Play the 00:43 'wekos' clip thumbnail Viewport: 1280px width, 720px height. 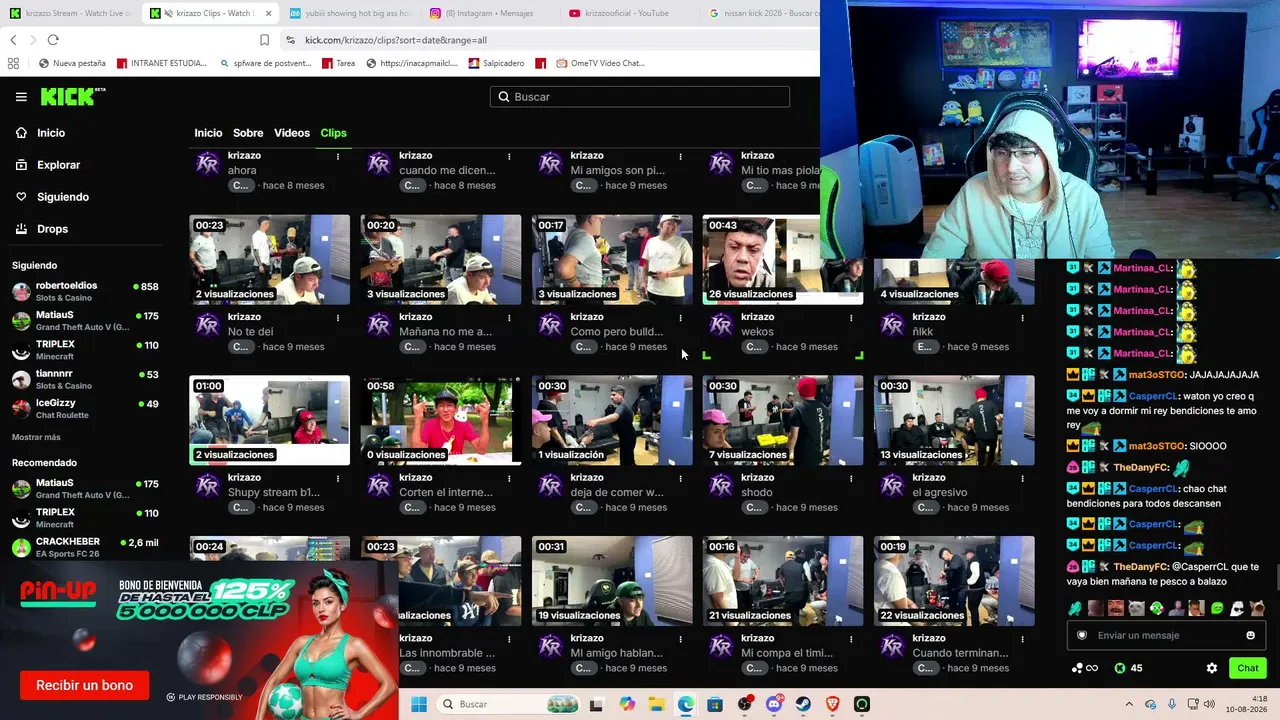point(783,259)
